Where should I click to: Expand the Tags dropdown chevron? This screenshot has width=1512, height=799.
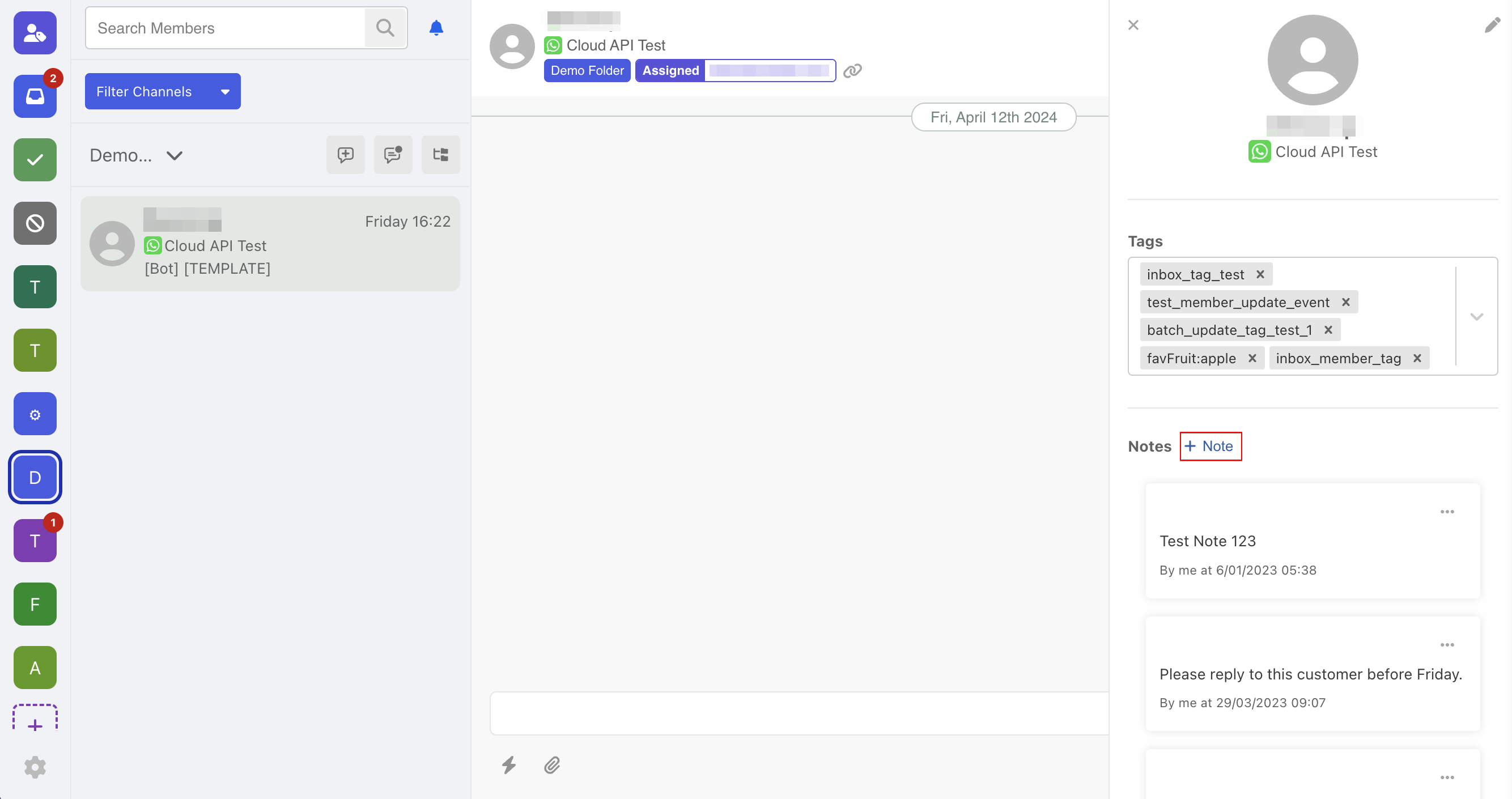point(1476,316)
